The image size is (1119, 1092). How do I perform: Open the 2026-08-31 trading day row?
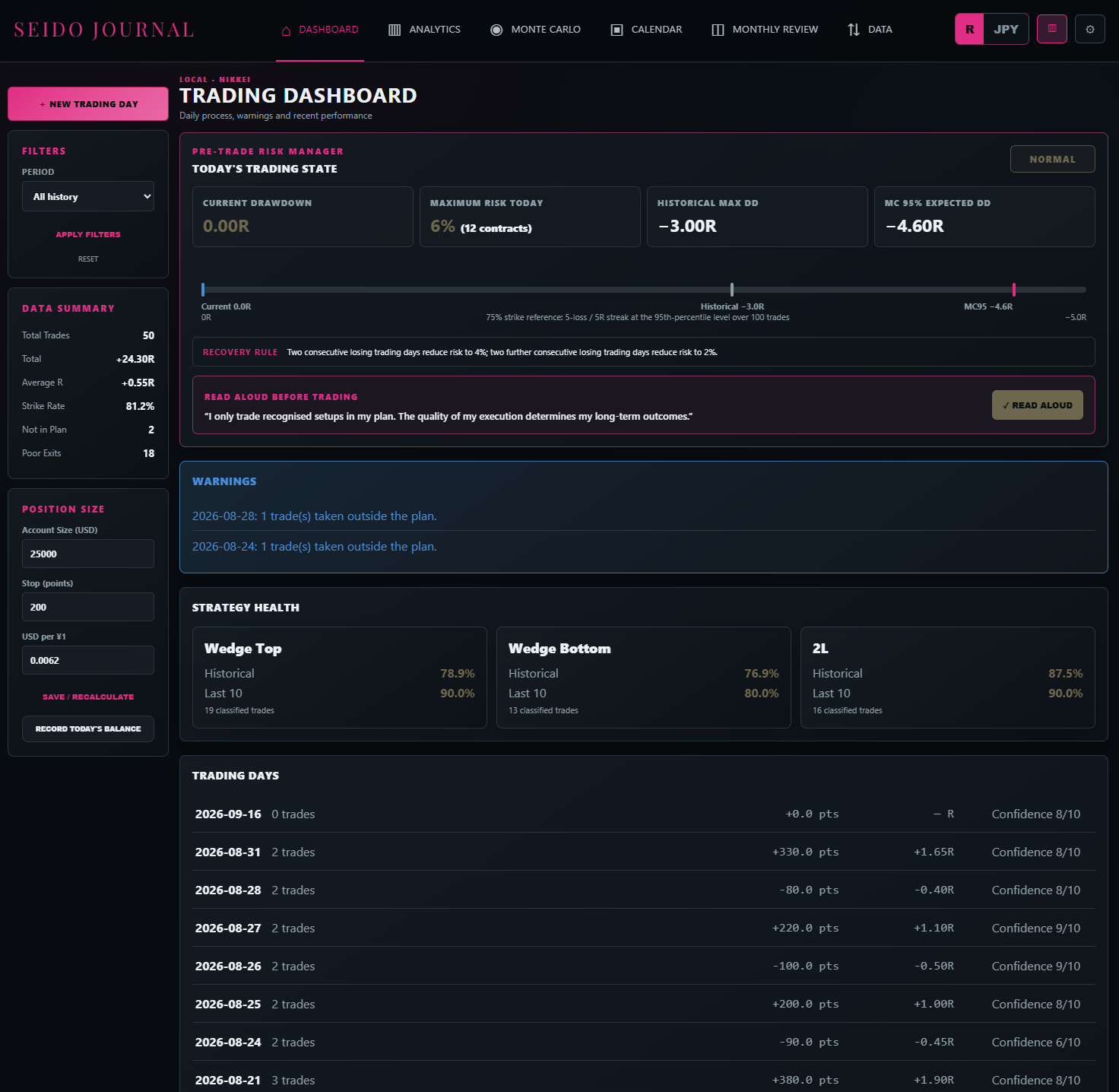pyautogui.click(x=644, y=852)
